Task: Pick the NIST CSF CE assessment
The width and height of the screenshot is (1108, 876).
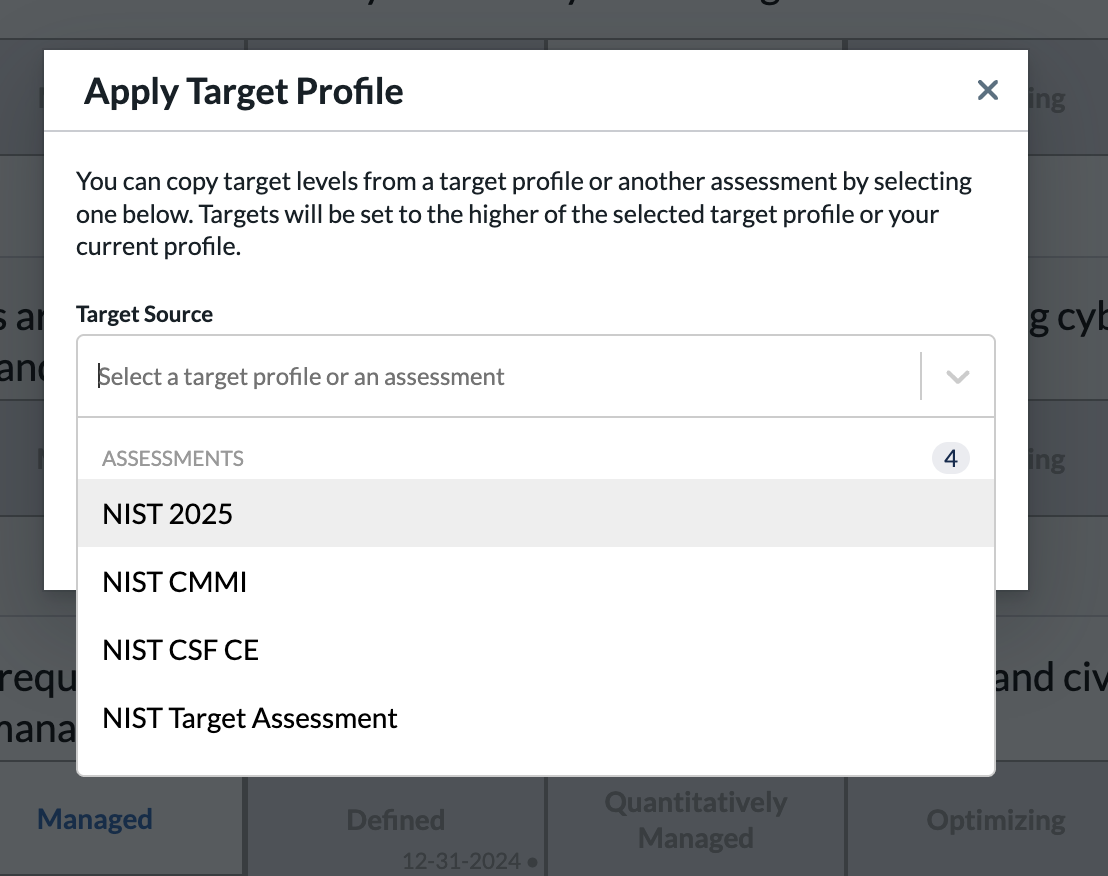Action: tap(536, 650)
